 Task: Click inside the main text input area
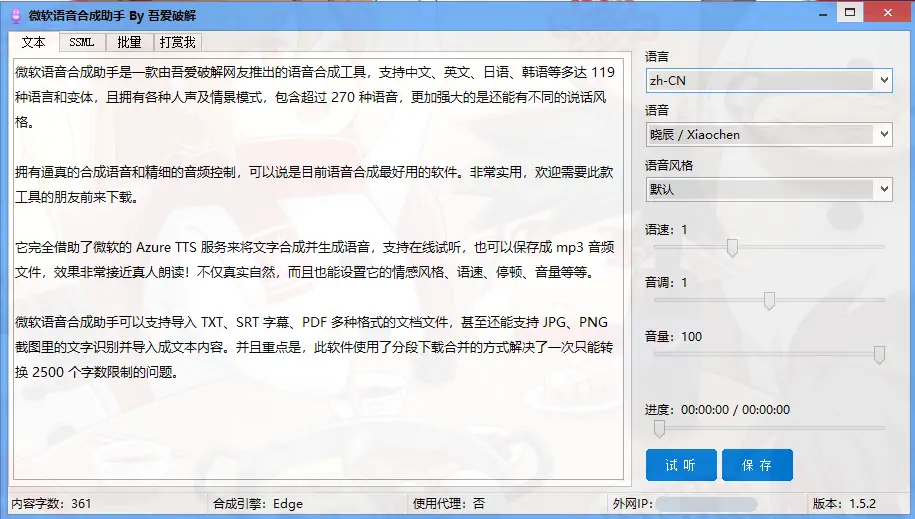pyautogui.click(x=319, y=269)
